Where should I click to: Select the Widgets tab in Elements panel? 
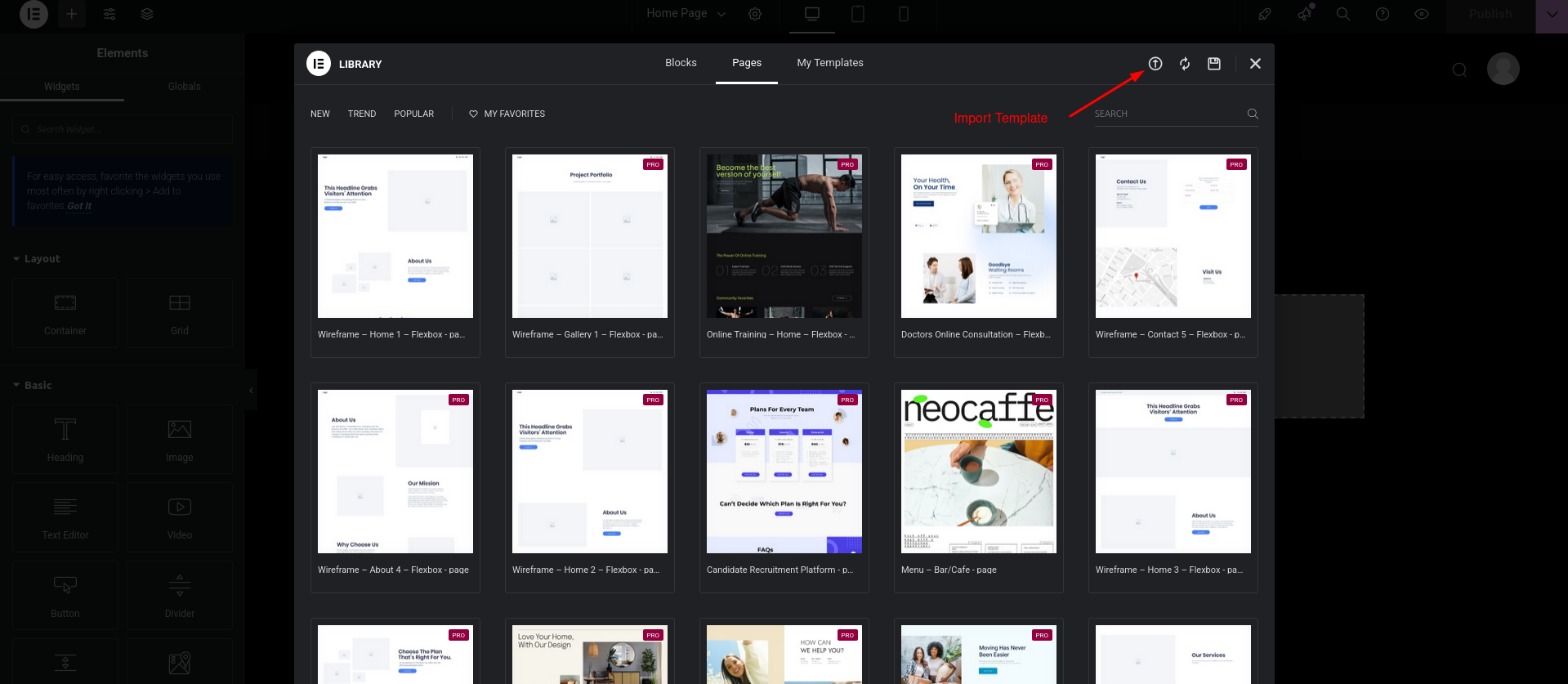[x=62, y=87]
